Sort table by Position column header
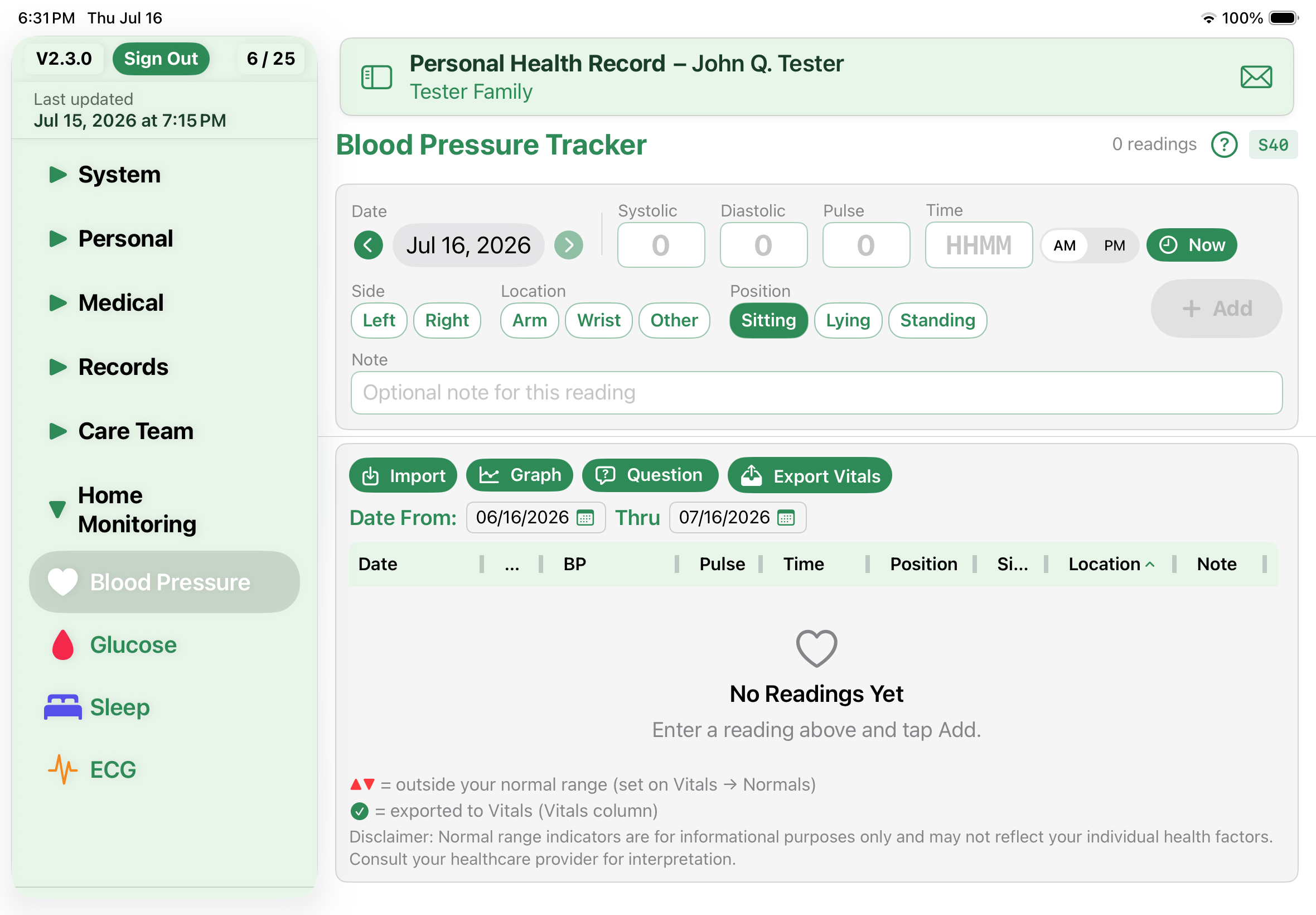1316x915 pixels. tap(923, 564)
